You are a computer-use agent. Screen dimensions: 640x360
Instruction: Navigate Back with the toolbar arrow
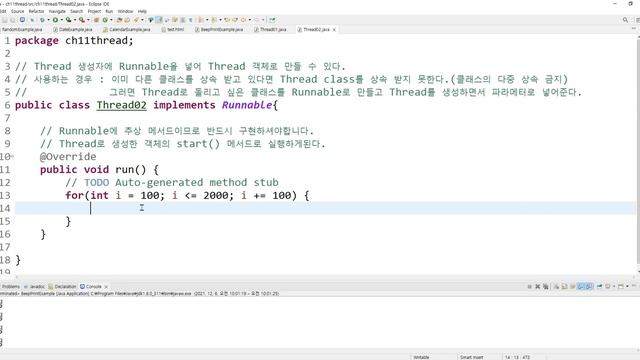243,20
